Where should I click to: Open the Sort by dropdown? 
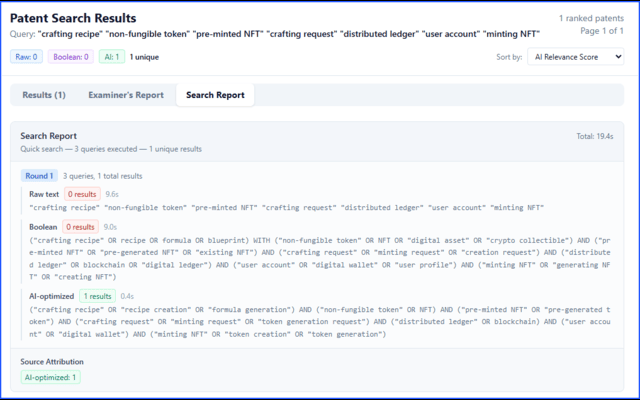pos(576,57)
